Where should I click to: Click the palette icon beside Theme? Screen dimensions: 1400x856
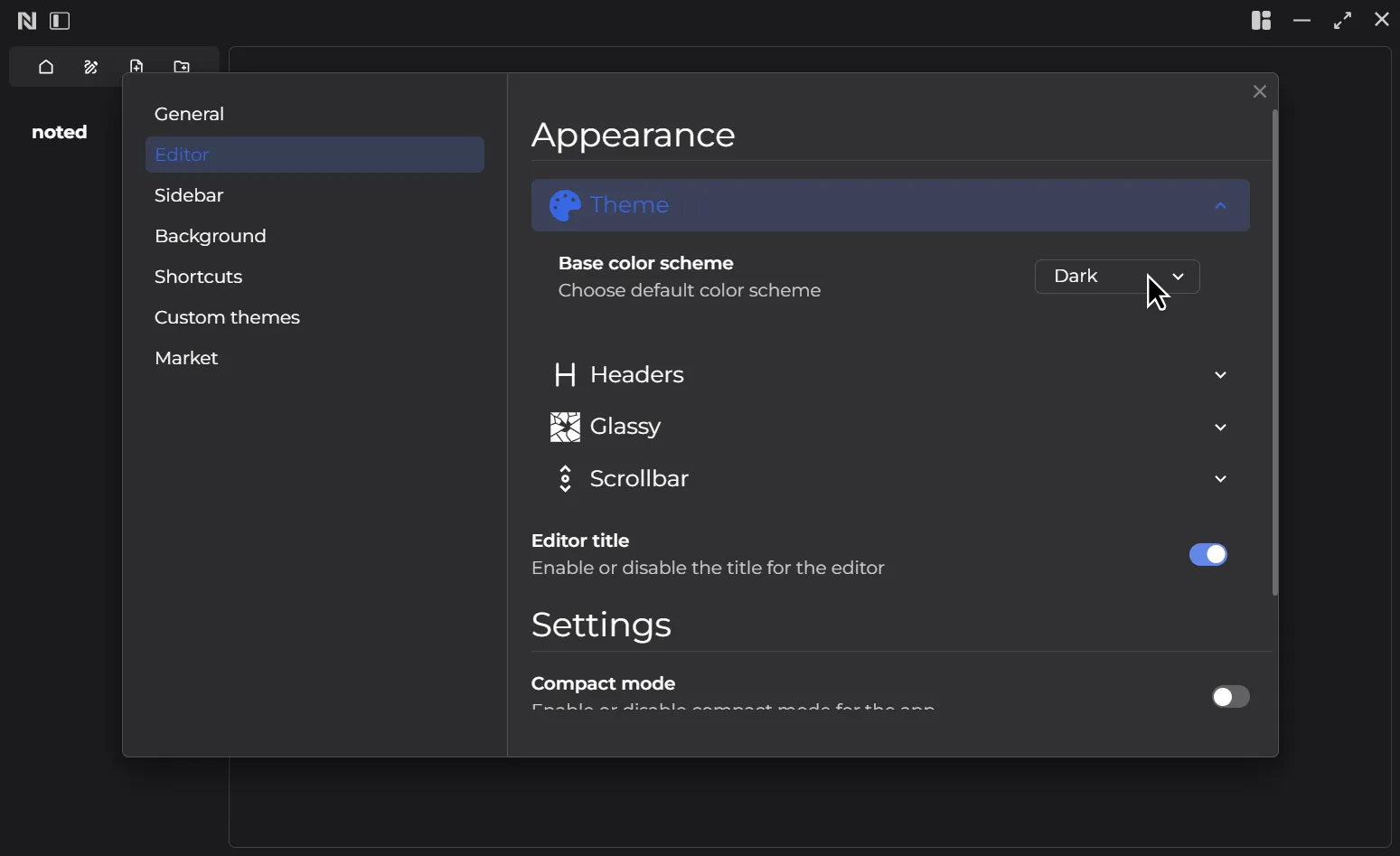(566, 205)
